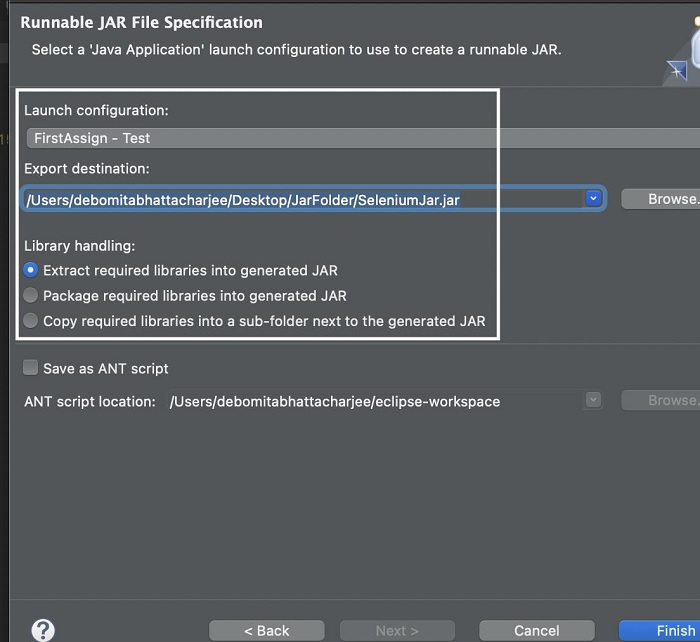Click the Launch configuration label
This screenshot has height=642, width=700.
[96, 110]
